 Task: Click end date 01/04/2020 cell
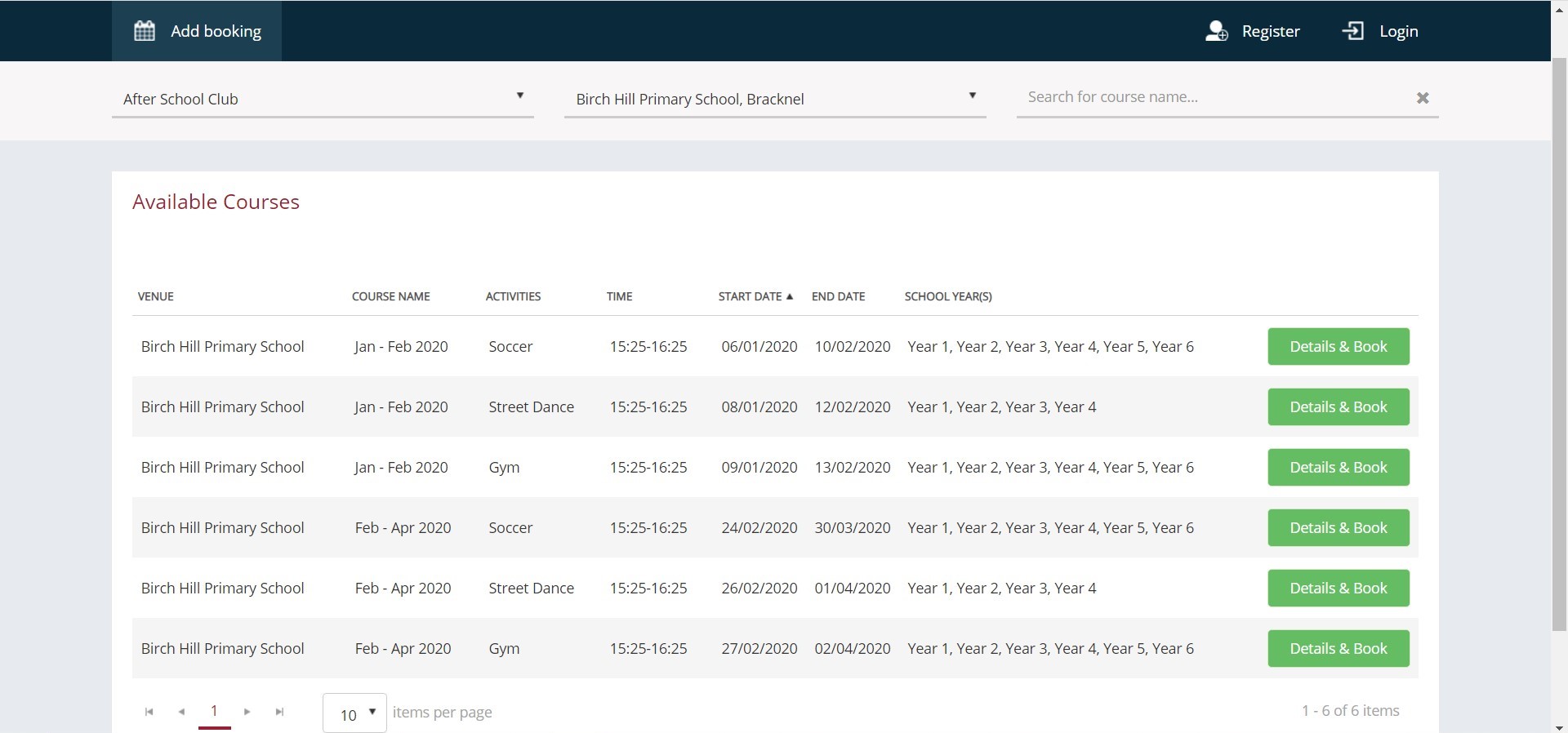tap(853, 588)
